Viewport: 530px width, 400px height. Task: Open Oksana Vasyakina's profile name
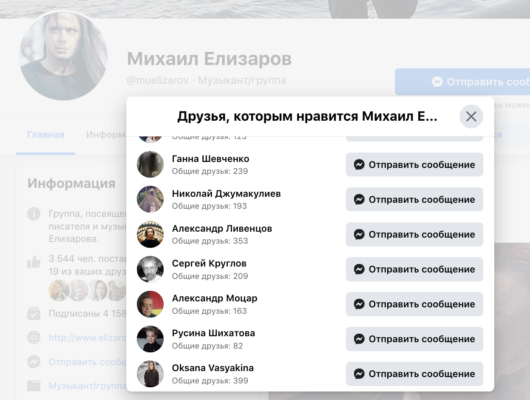pyautogui.click(x=213, y=368)
